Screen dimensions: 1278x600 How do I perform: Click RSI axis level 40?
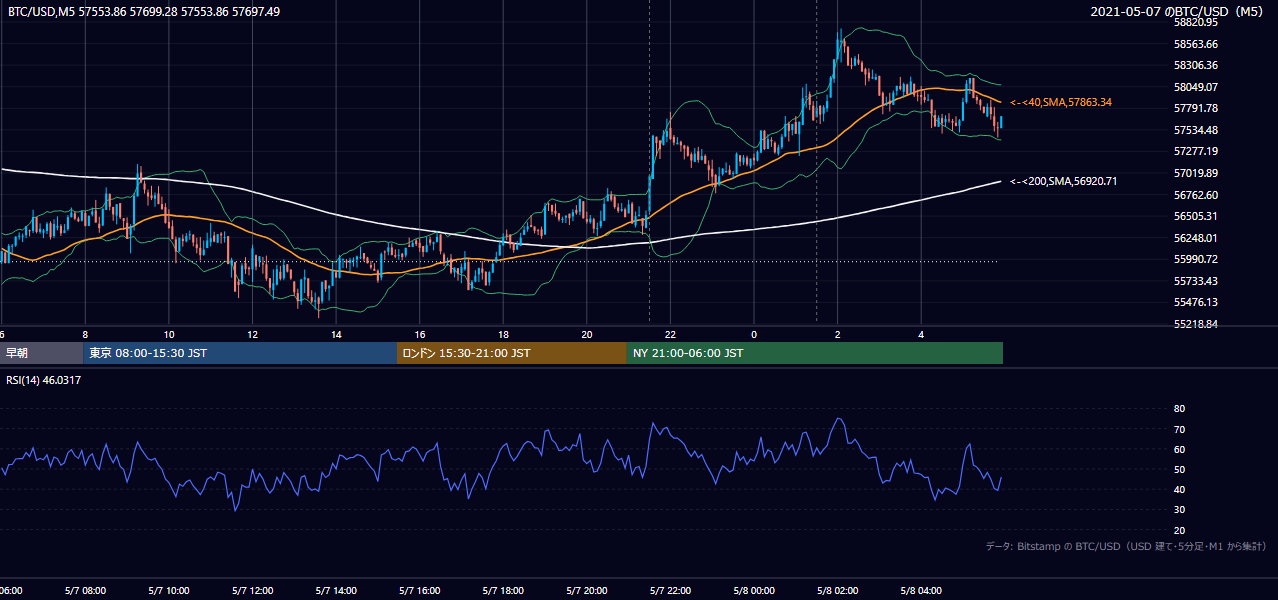pos(1179,489)
